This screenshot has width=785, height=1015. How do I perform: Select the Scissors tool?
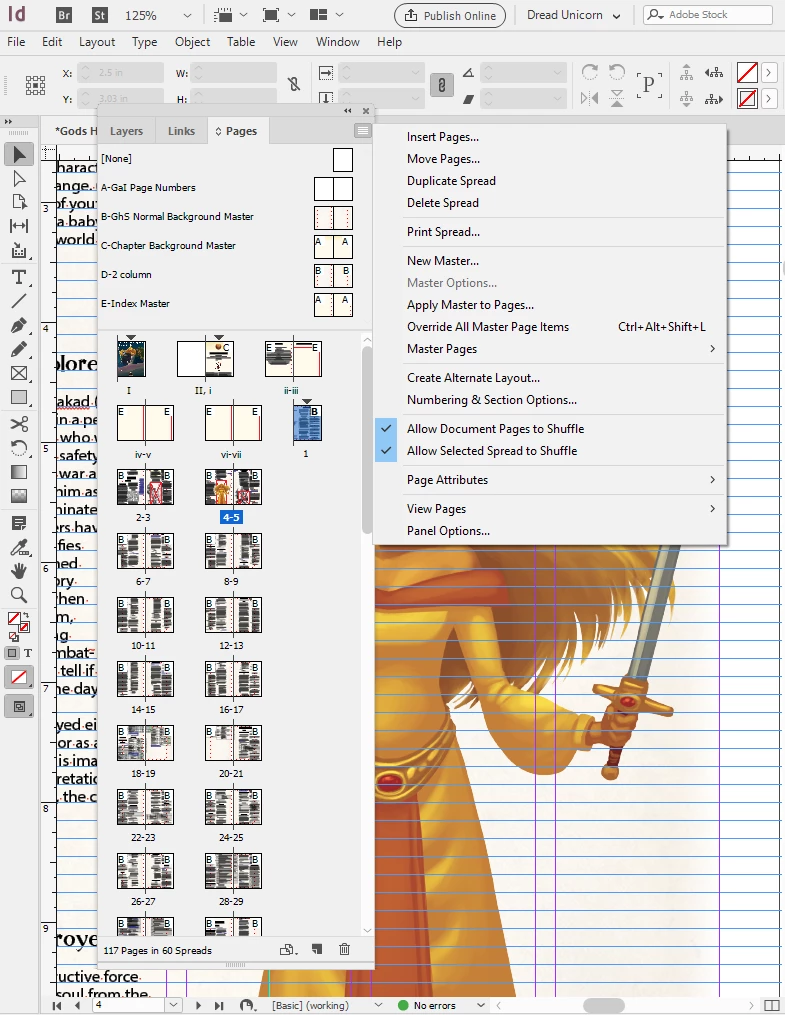(x=19, y=424)
